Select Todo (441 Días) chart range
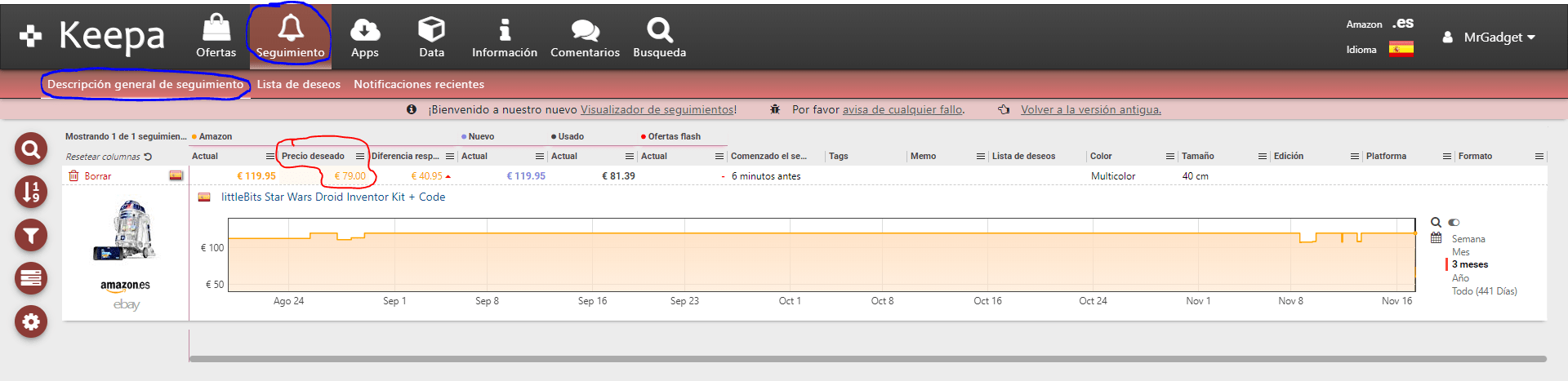The image size is (1568, 381). 1484,291
